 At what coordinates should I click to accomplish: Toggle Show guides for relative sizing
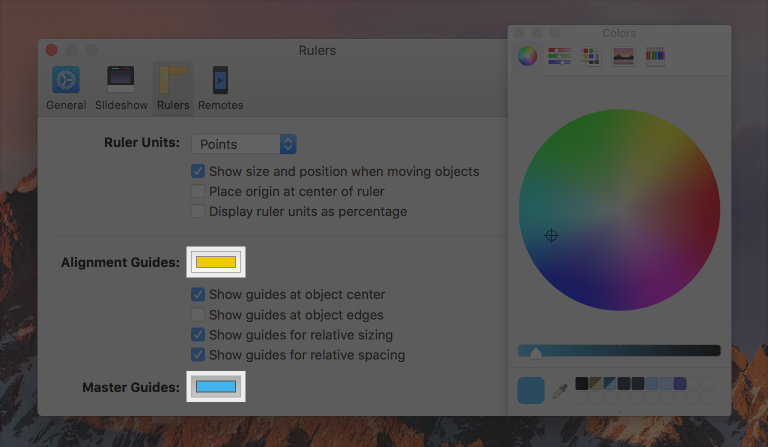pyautogui.click(x=198, y=335)
